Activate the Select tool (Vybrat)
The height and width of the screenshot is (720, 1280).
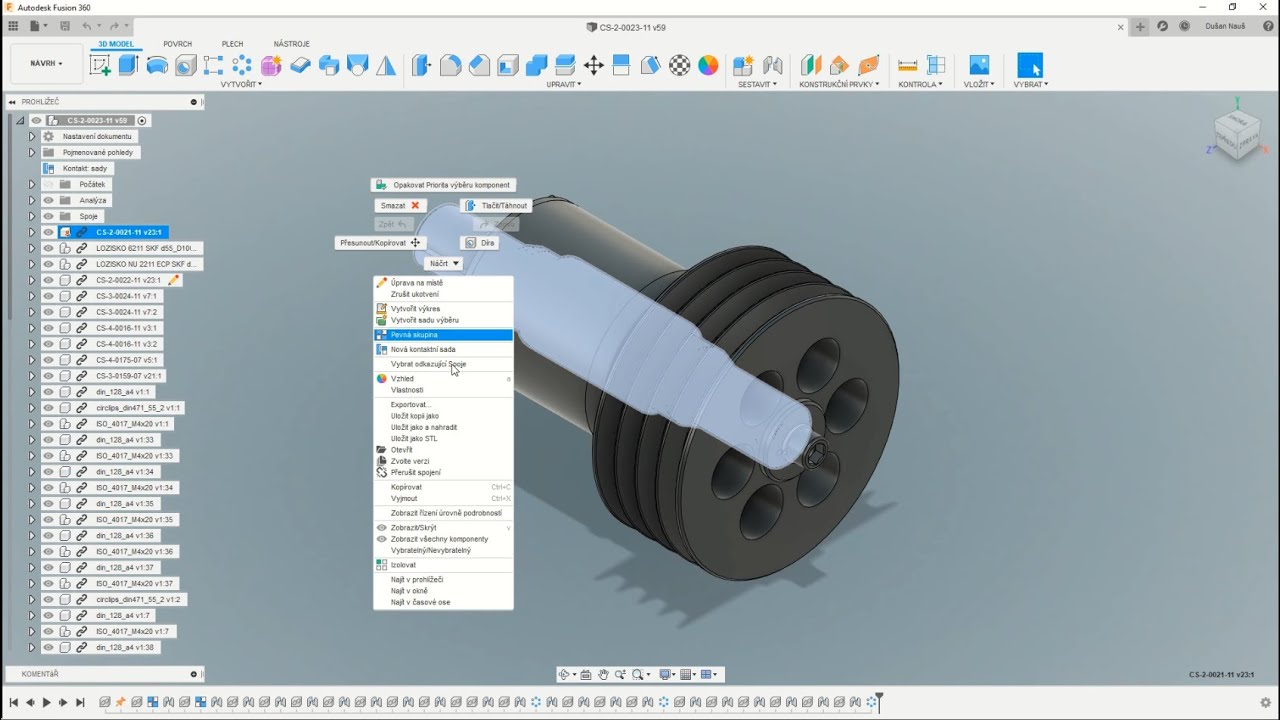1030,66
